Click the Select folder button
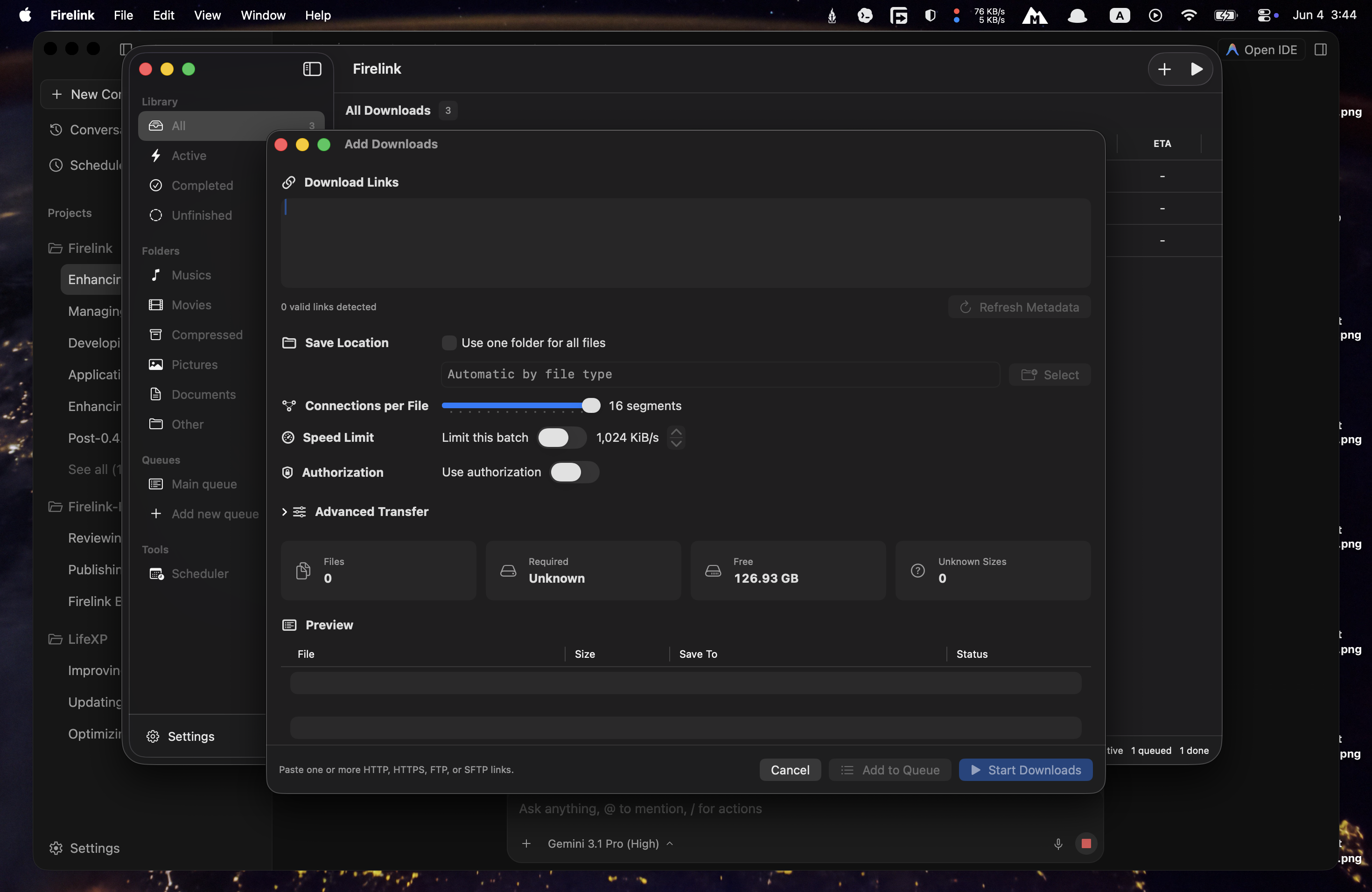The height and width of the screenshot is (892, 1372). click(x=1050, y=375)
